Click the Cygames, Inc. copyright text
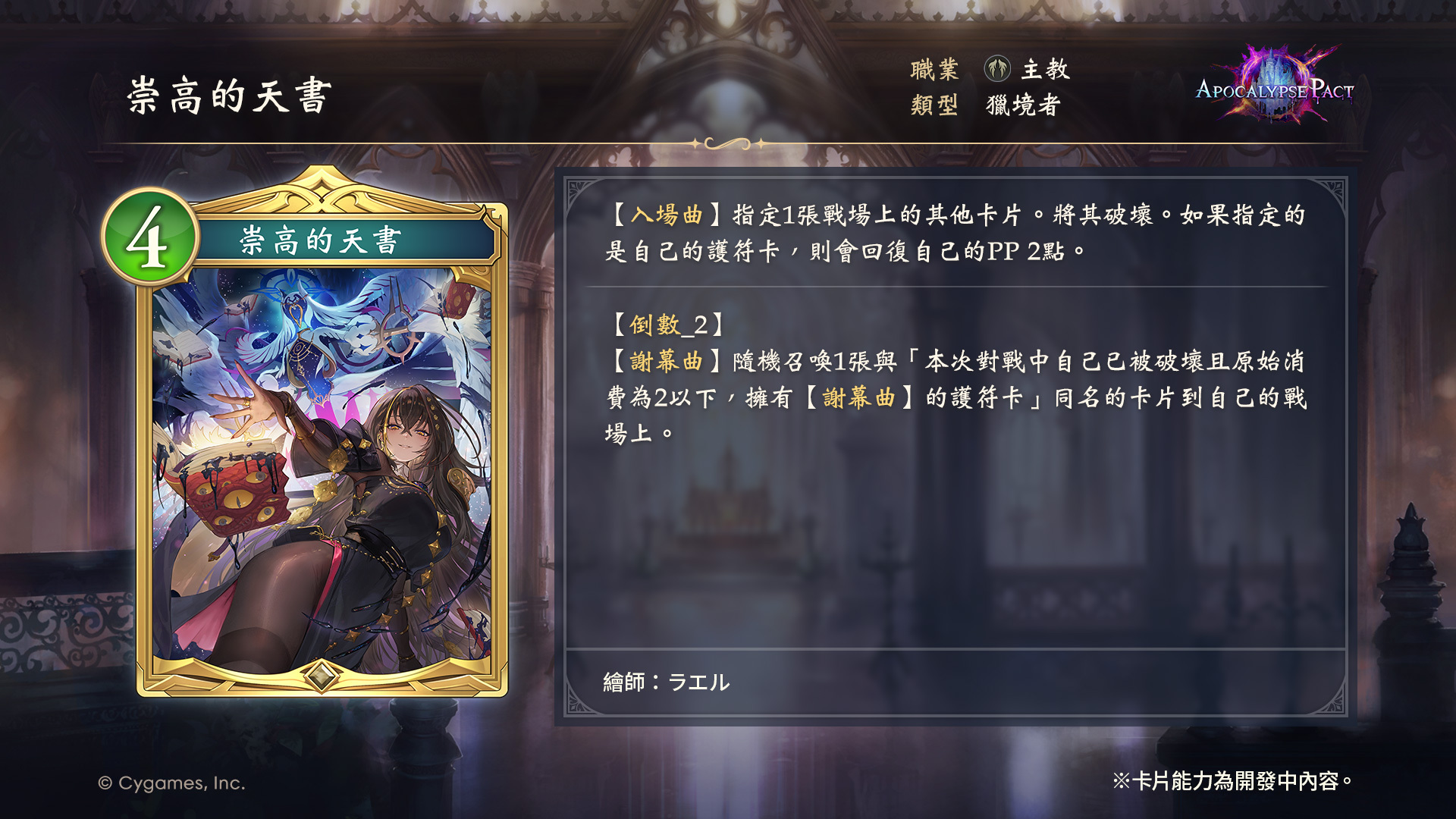This screenshot has width=1456, height=819. (x=171, y=783)
